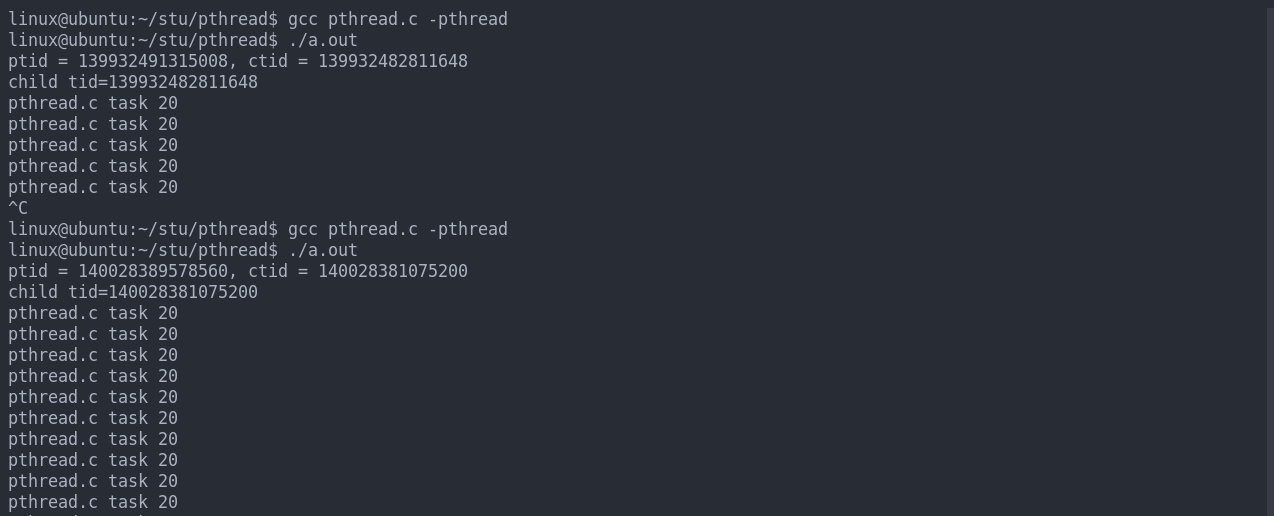The image size is (1274, 516).
Task: Click the second gcc pthread.c -pthread command
Action: click(397, 229)
